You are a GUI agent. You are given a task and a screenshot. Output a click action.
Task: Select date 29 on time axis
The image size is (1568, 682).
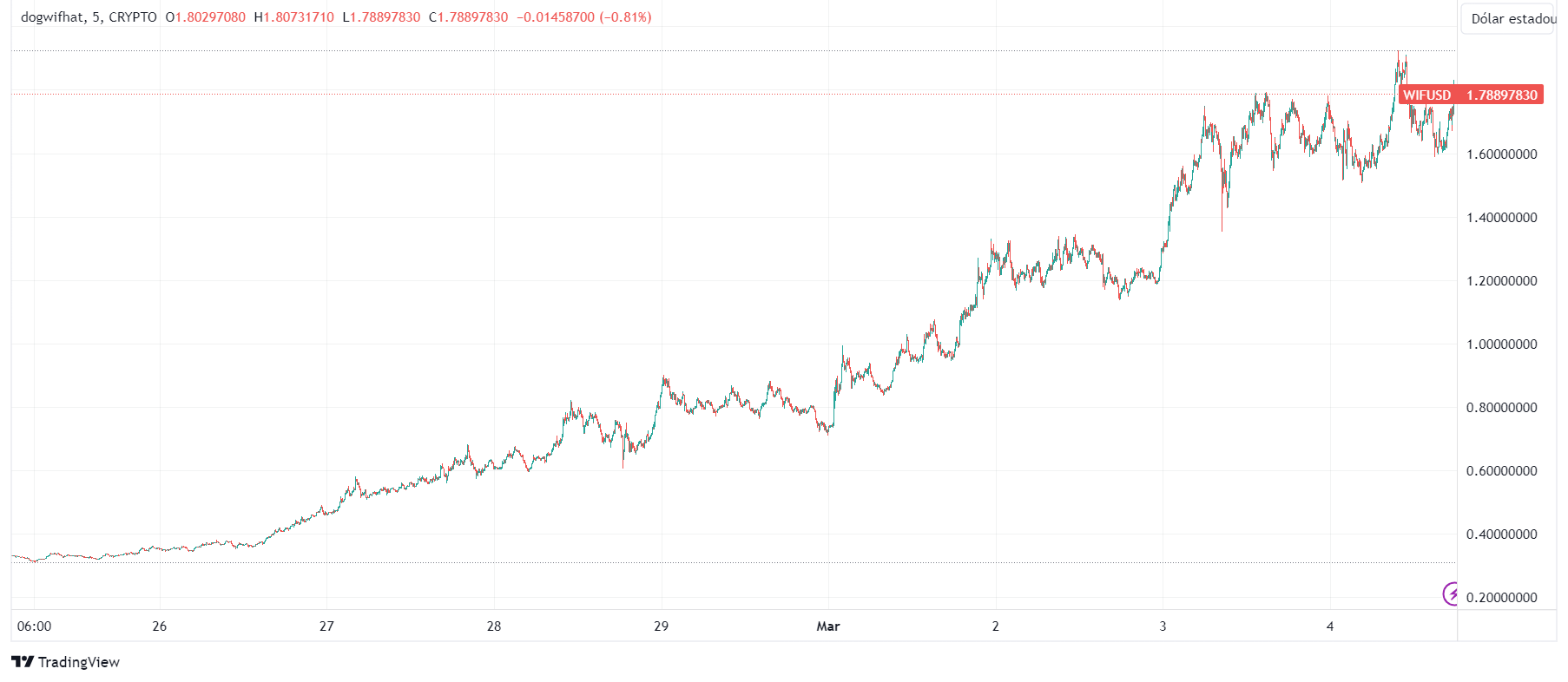point(661,626)
